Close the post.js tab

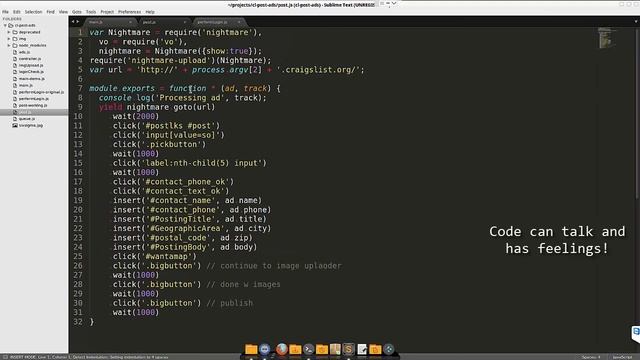click(x=184, y=22)
